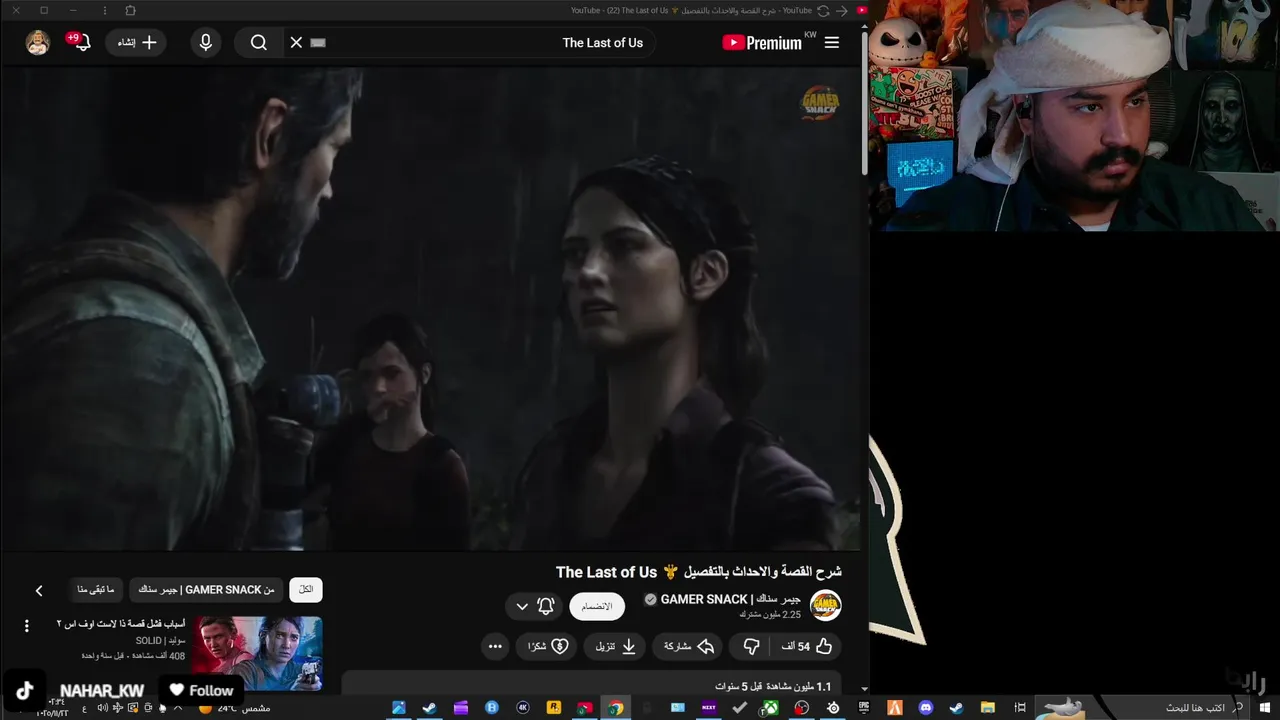Image resolution: width=1280 pixels, height=720 pixels.
Task: Open the purple NEXT app in taskbar
Action: (x=708, y=708)
